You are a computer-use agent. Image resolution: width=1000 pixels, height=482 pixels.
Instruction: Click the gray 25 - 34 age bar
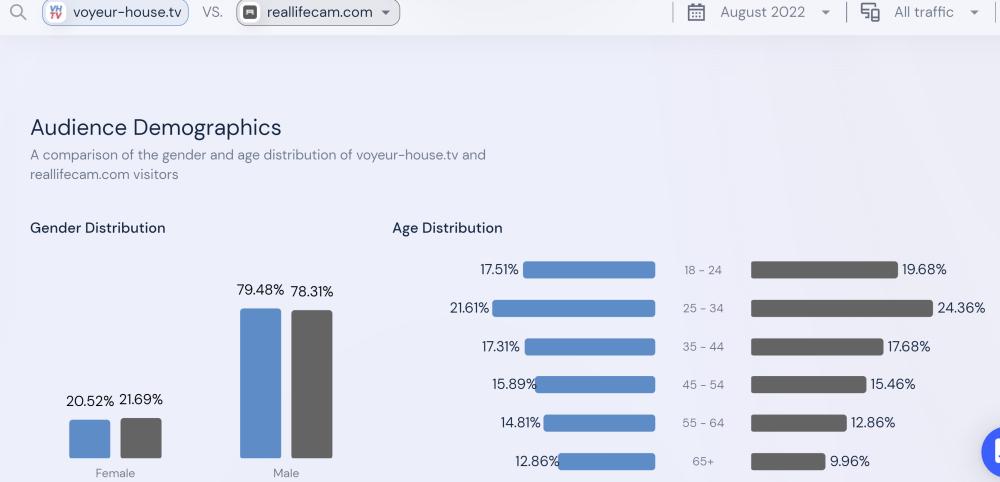point(841,308)
